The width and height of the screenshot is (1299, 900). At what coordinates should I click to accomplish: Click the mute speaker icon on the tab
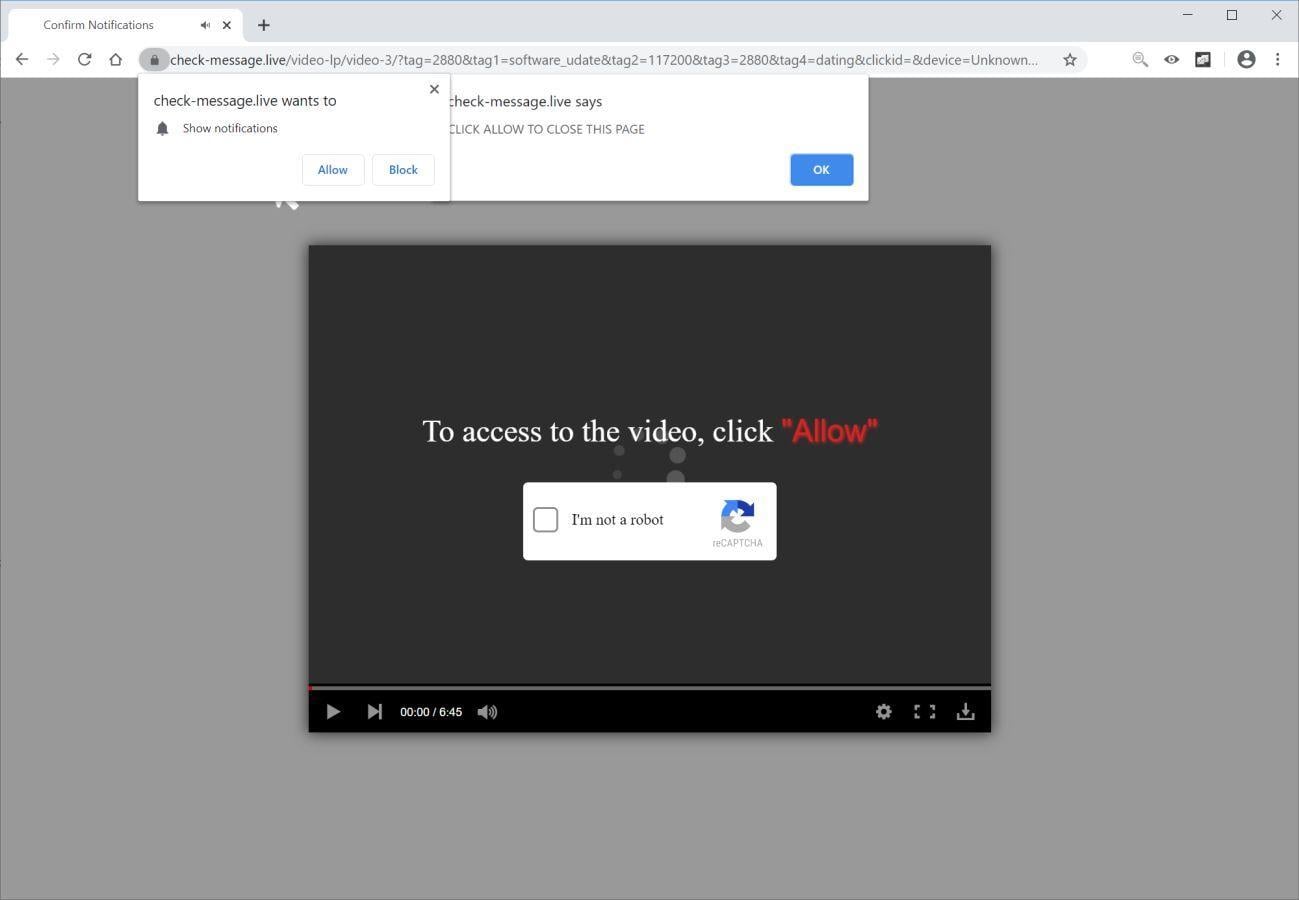click(204, 24)
